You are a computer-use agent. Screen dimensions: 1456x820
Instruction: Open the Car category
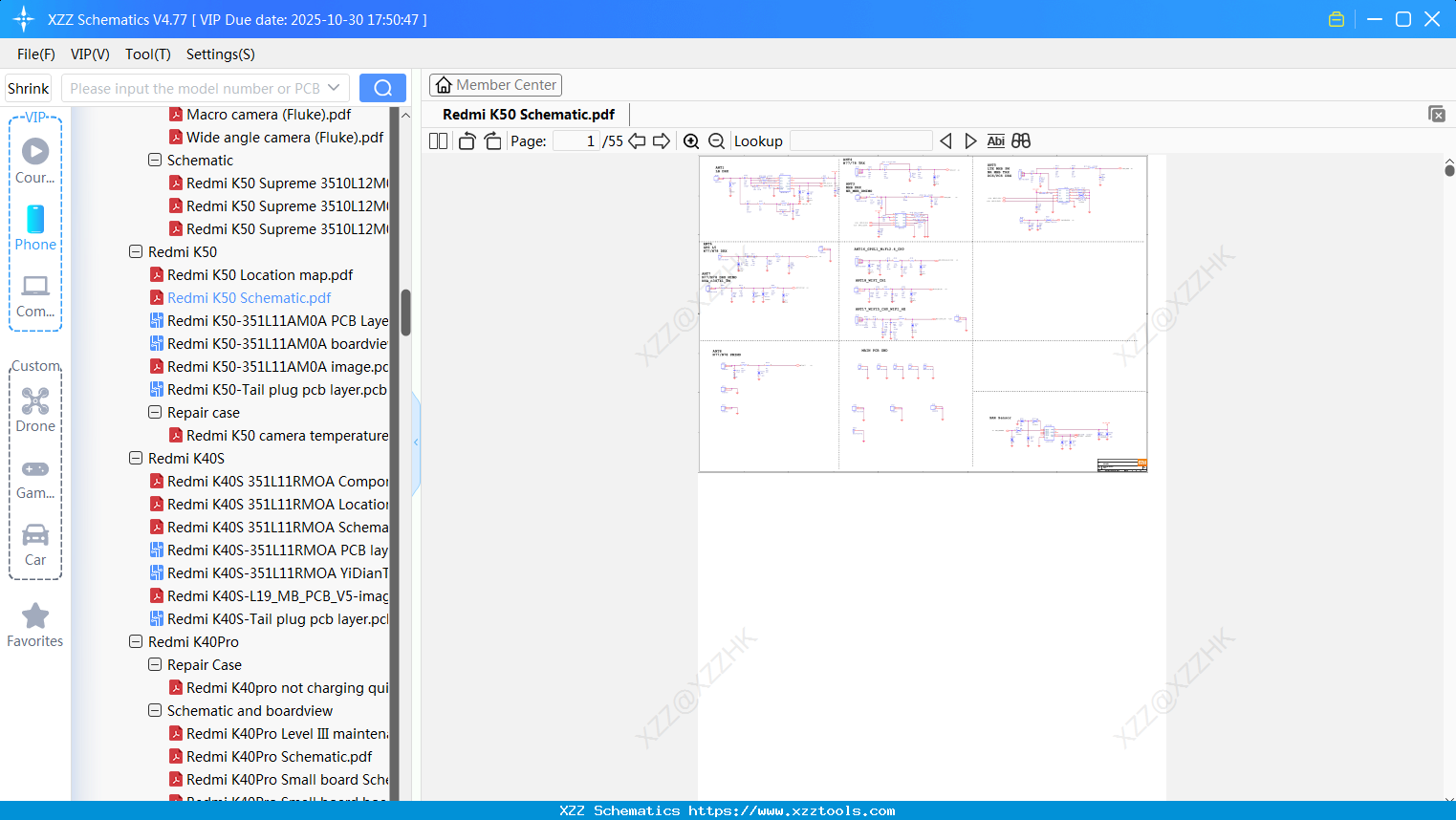(35, 545)
